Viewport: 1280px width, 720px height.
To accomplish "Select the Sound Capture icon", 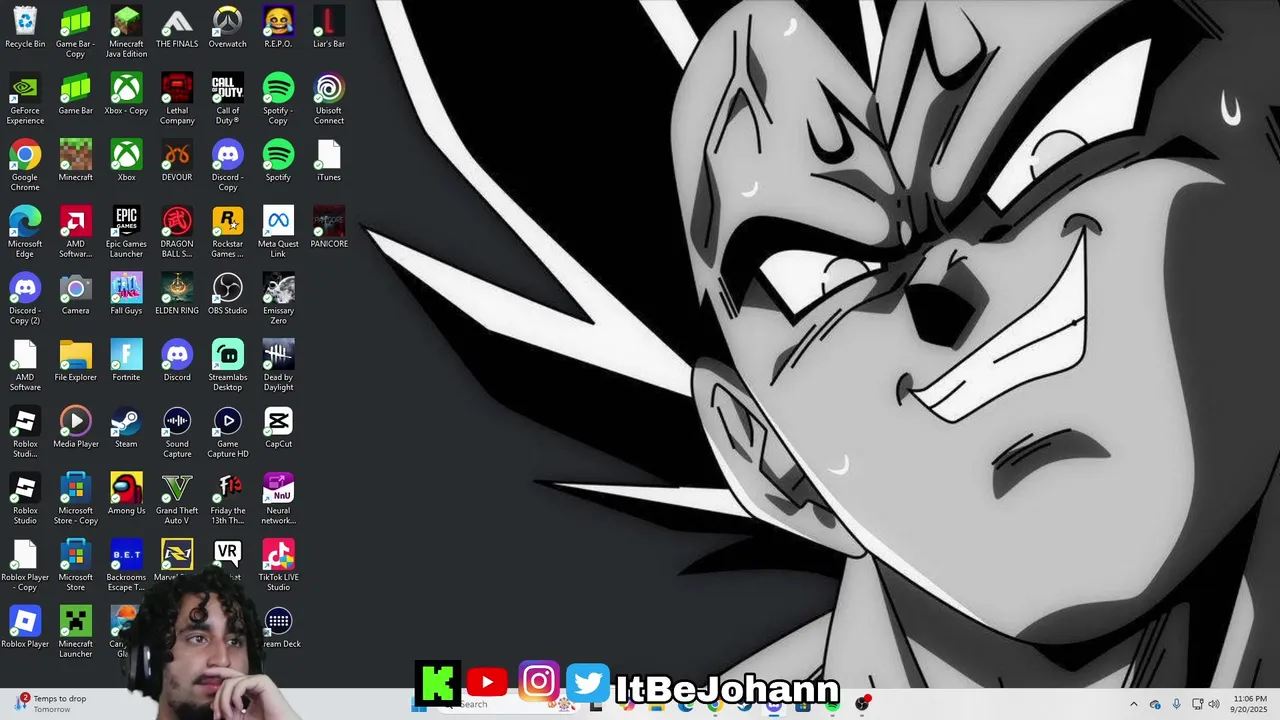I will pyautogui.click(x=177, y=432).
